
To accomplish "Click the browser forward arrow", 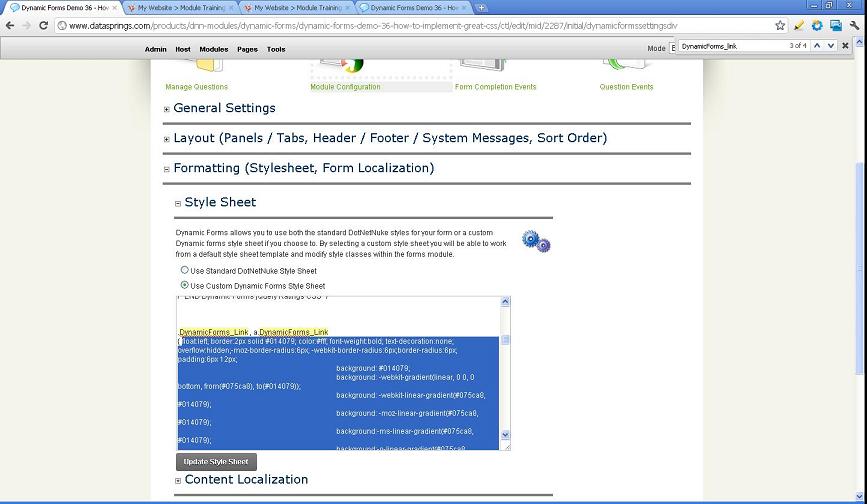I will 26,25.
